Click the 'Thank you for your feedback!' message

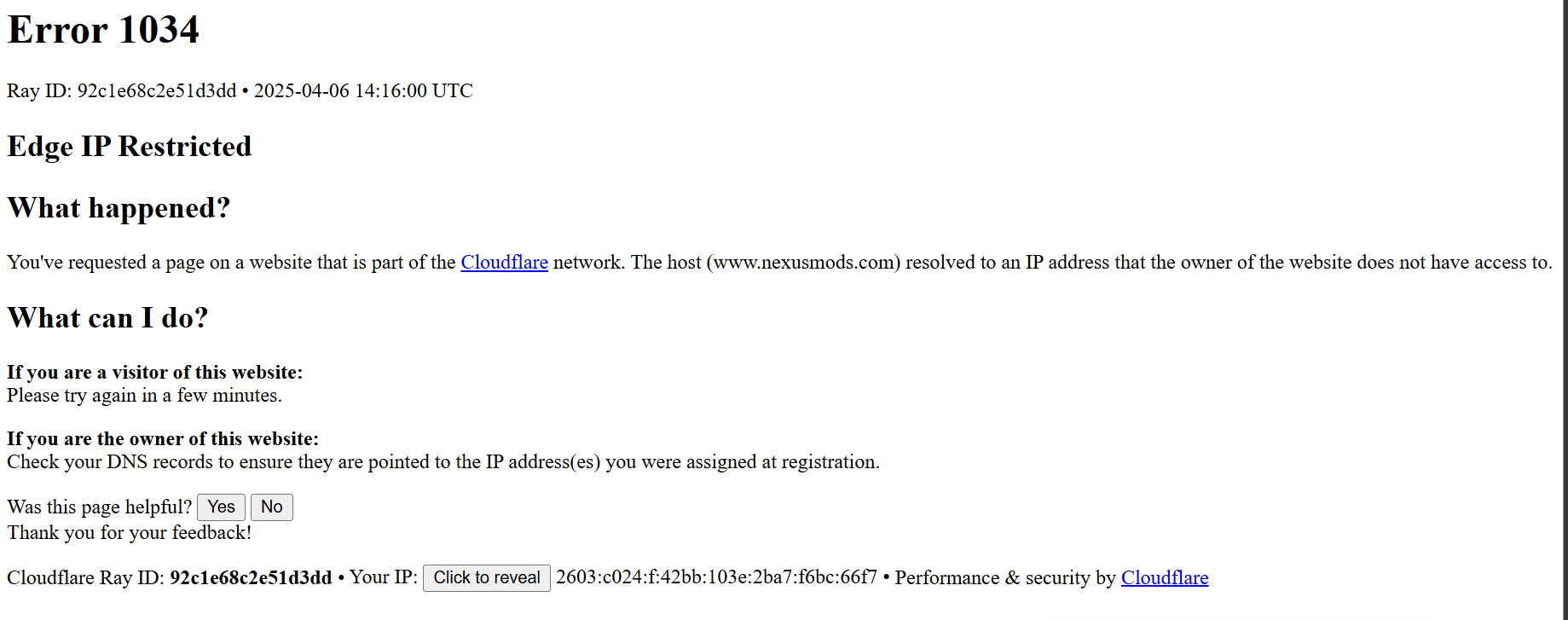(x=130, y=533)
